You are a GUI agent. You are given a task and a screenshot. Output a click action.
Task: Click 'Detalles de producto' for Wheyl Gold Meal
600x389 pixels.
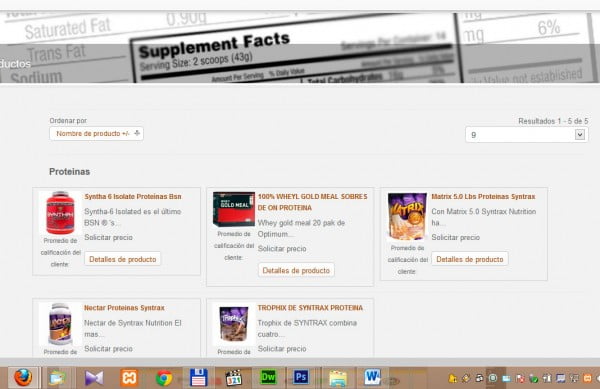click(x=296, y=270)
